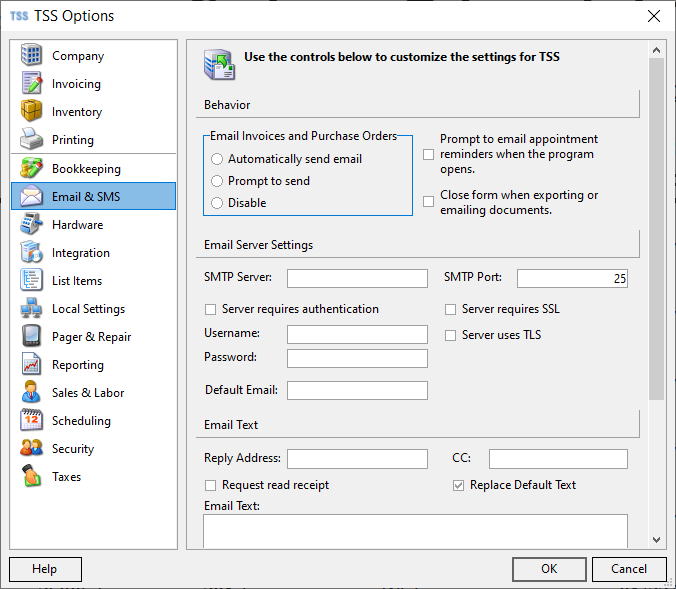Open the Bookkeeping icon
Viewport: 676px width, 589px height.
click(31, 168)
